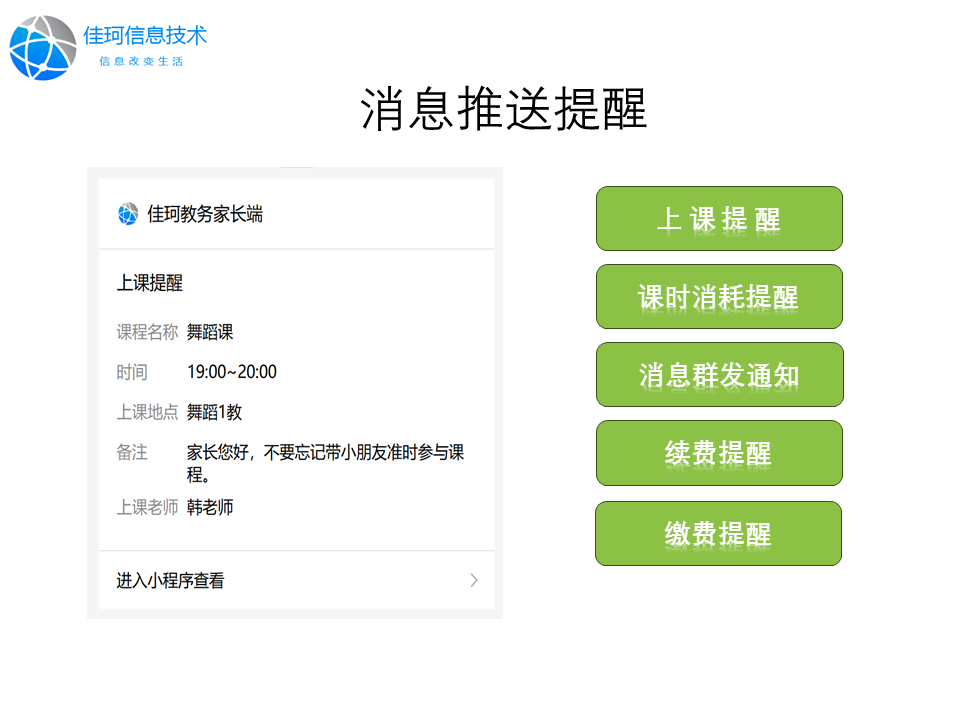Screen dimensions: 960x720
Task: Click the 课程名称 value 舞蹈课
Action: (210, 332)
